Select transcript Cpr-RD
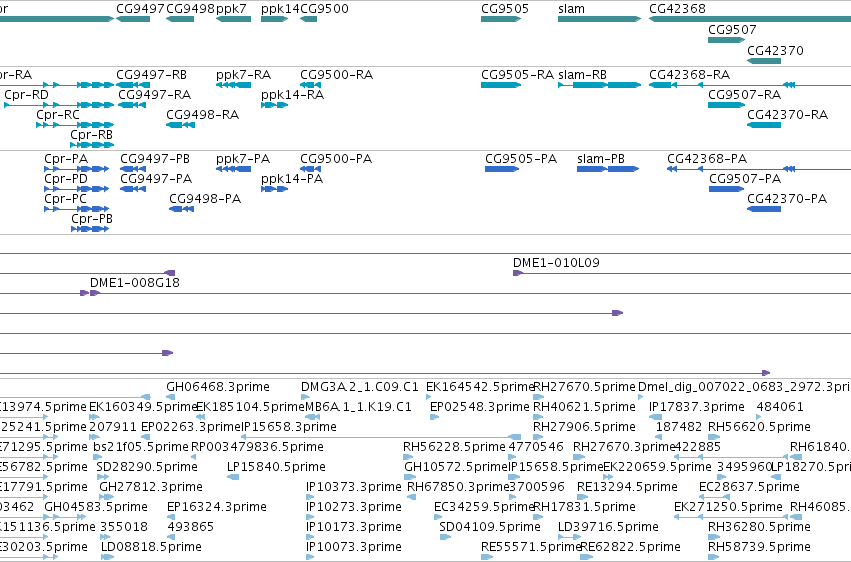The width and height of the screenshot is (851, 562). 27,95
